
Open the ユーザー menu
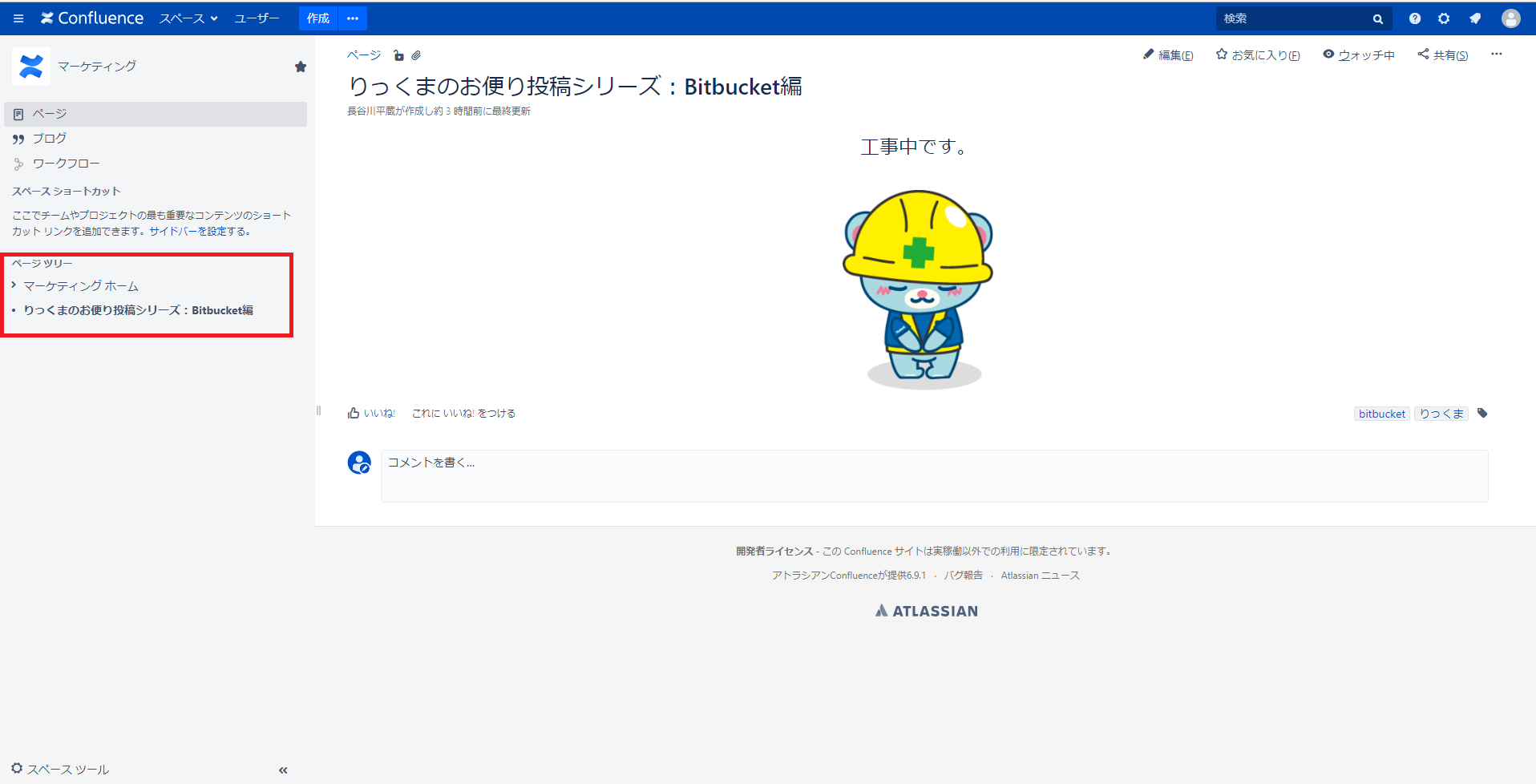pos(257,18)
